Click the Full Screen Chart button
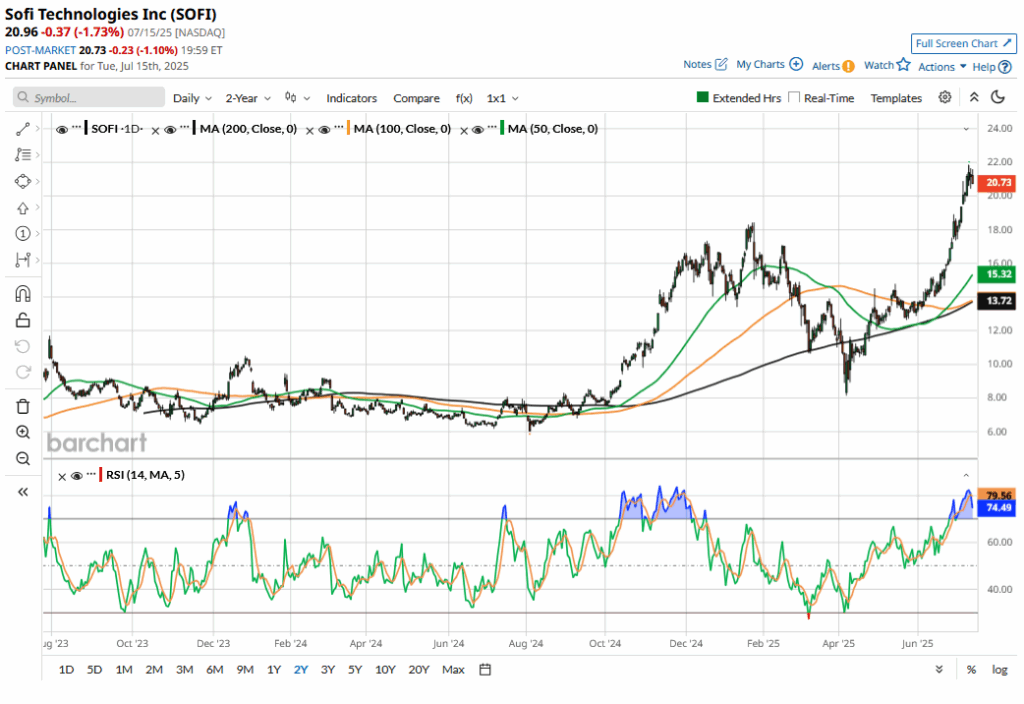This screenshot has height=704, width=1024. (963, 44)
